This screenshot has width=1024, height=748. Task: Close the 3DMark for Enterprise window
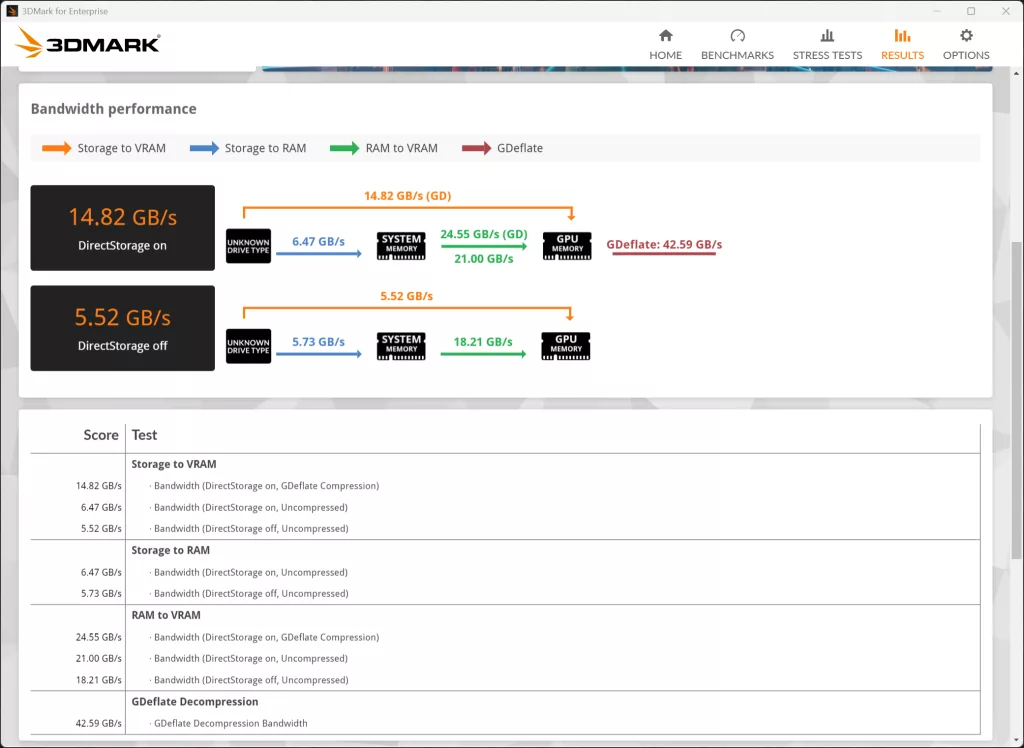(x=1006, y=11)
